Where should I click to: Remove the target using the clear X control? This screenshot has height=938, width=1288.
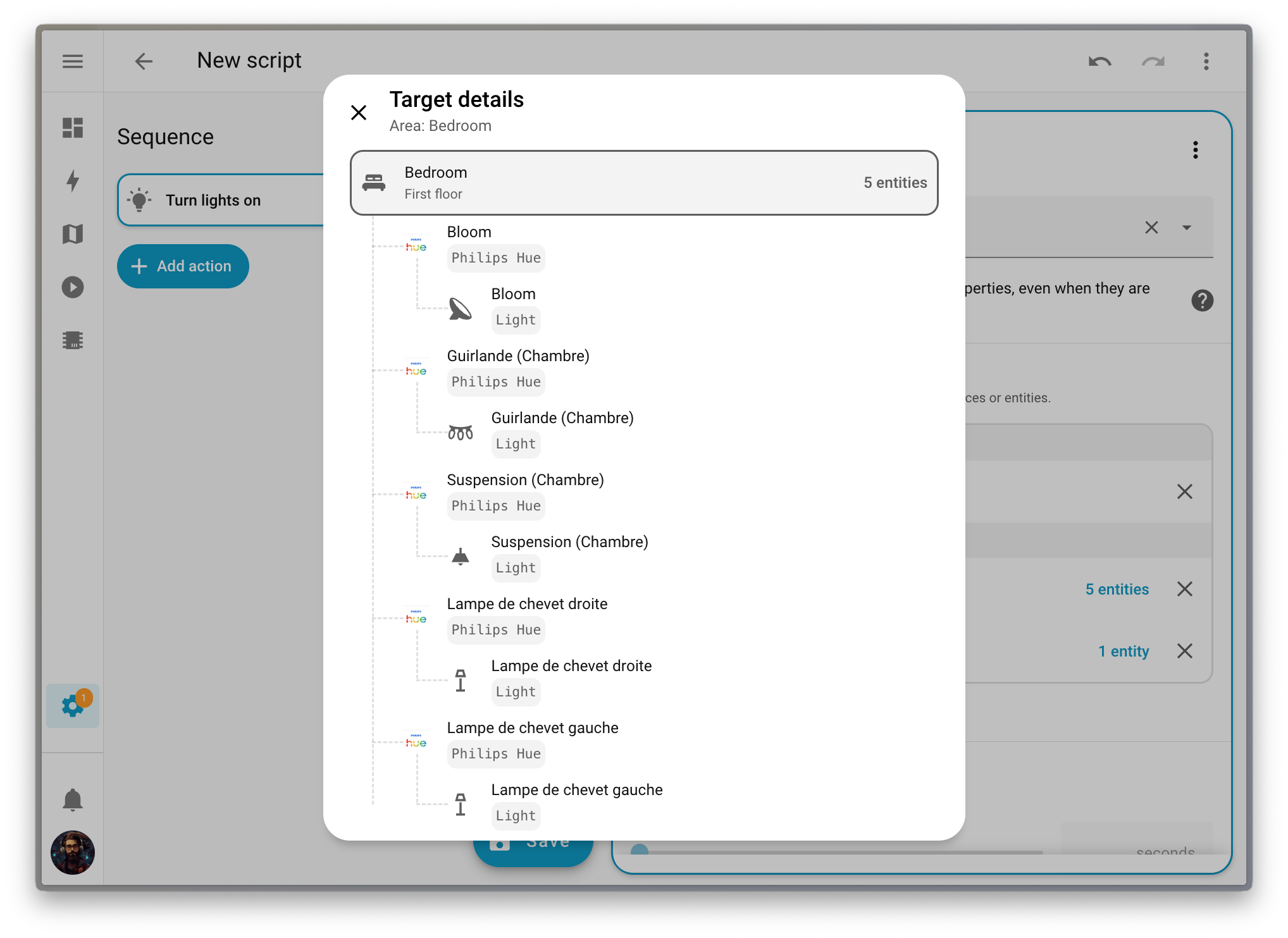pos(1151,228)
